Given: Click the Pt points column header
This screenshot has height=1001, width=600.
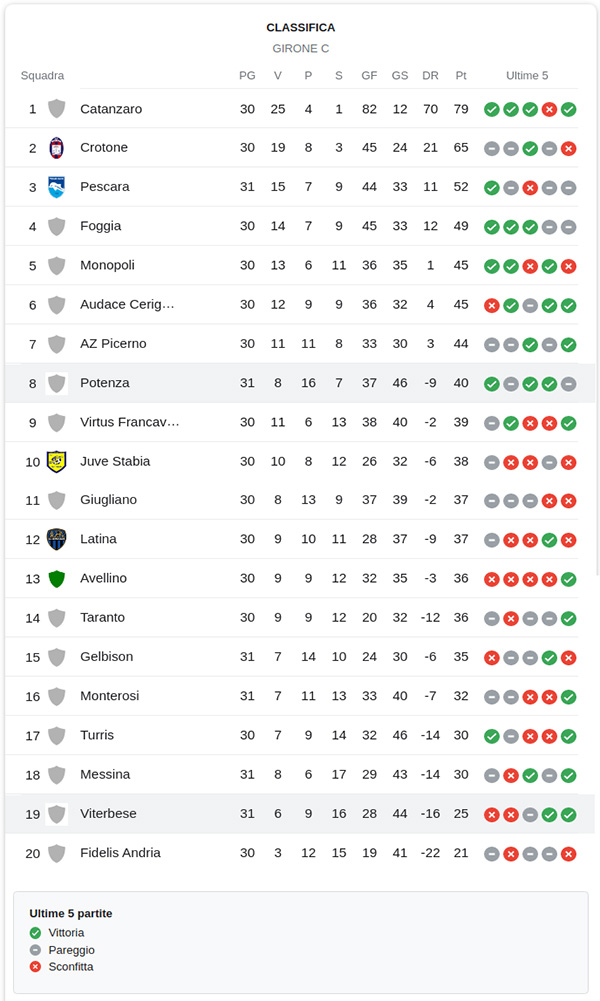Looking at the screenshot, I should 461,76.
